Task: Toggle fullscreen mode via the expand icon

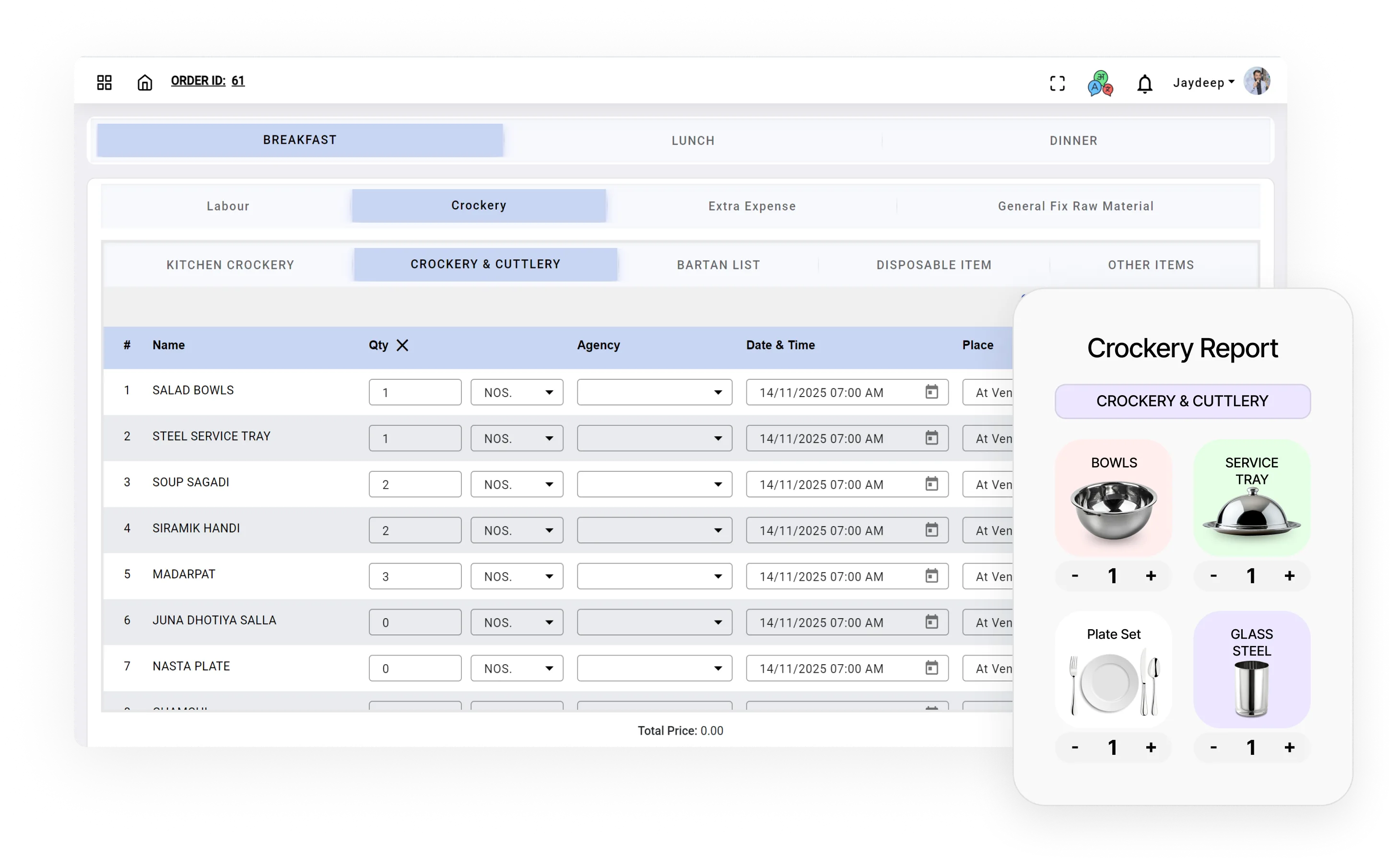Action: coord(1058,83)
